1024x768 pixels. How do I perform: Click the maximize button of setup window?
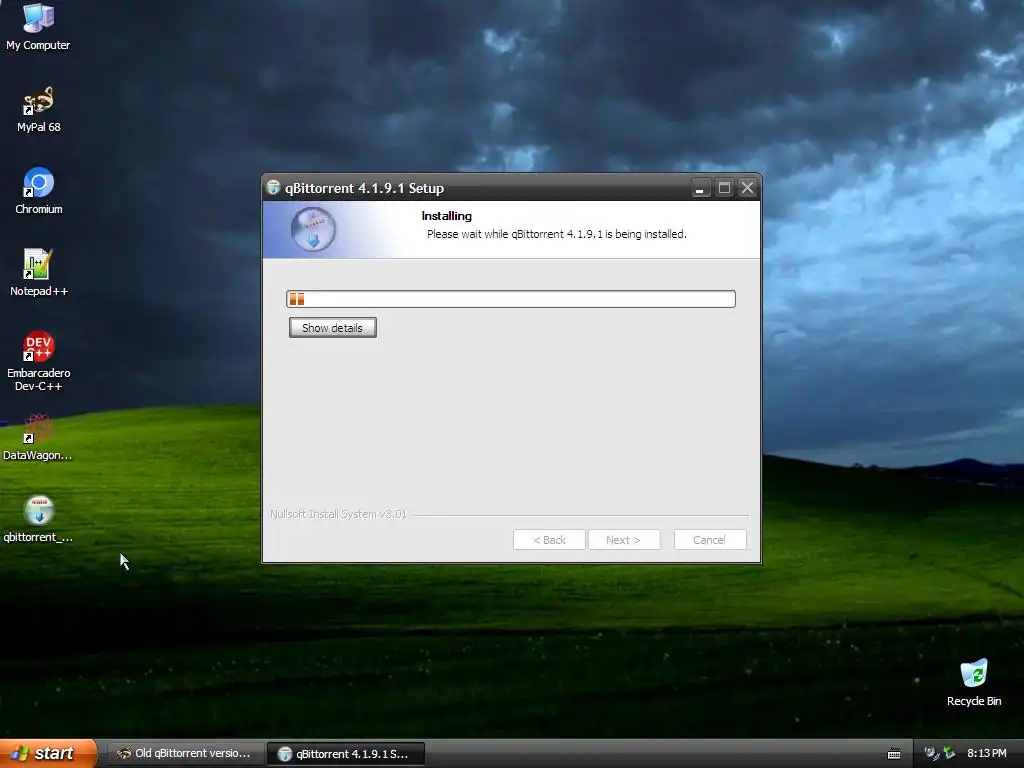click(724, 188)
